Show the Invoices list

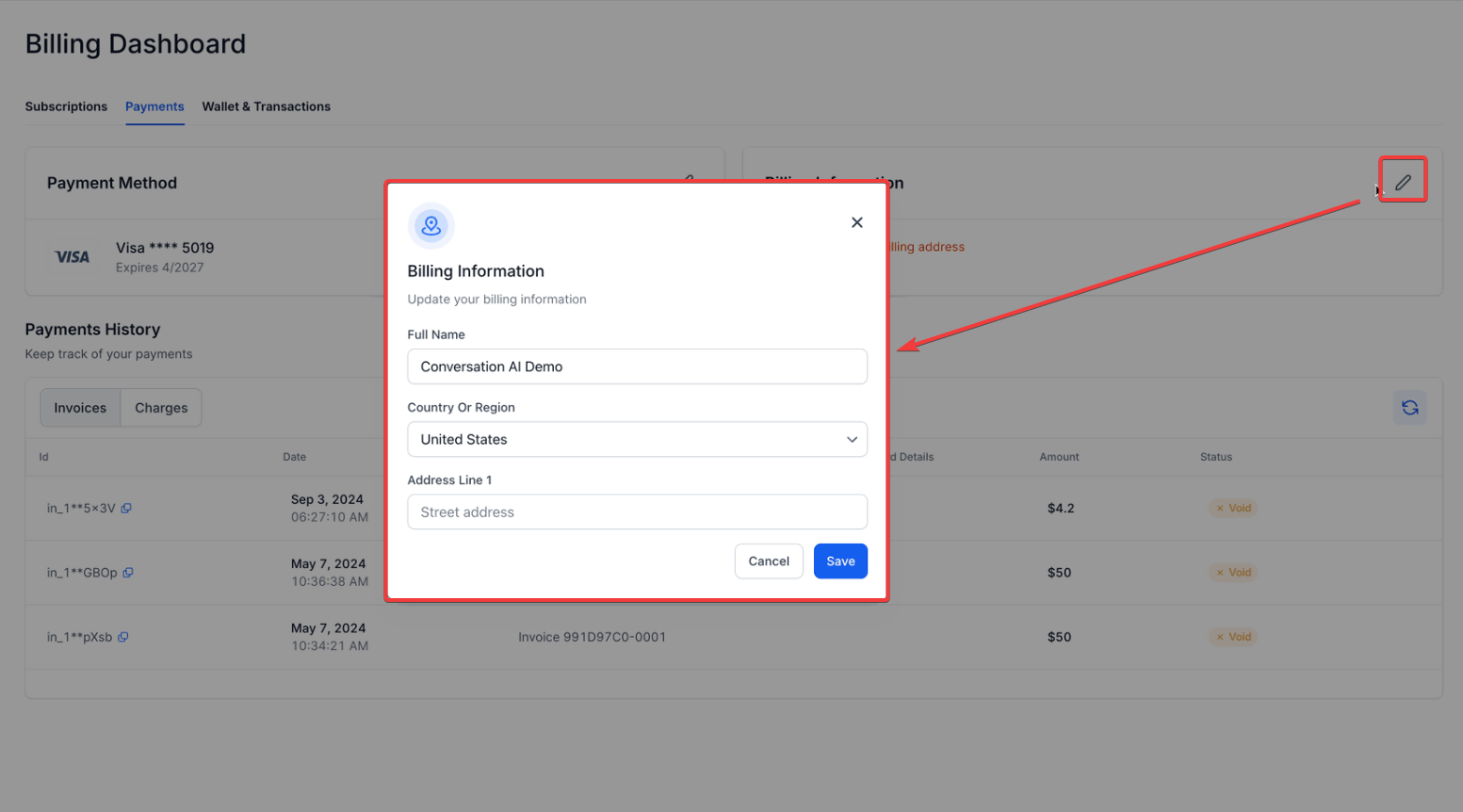click(x=80, y=408)
